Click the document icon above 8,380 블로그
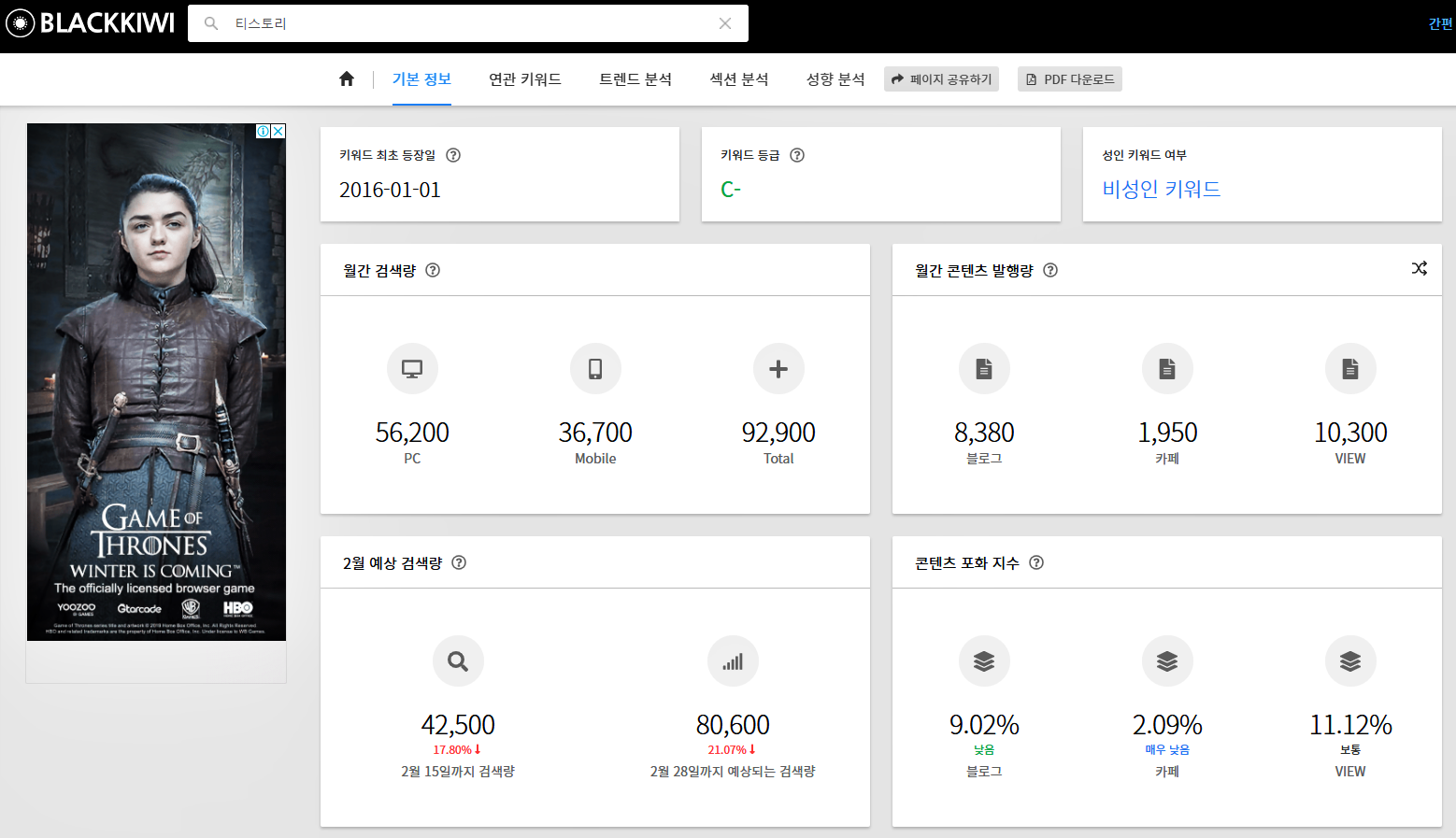 tap(984, 369)
